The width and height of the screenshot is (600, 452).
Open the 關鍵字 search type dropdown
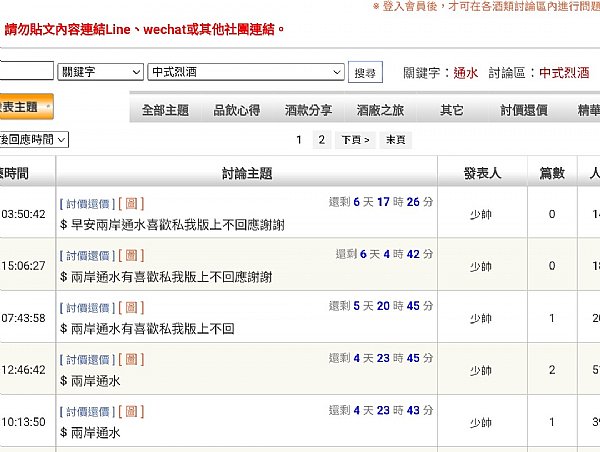click(100, 72)
